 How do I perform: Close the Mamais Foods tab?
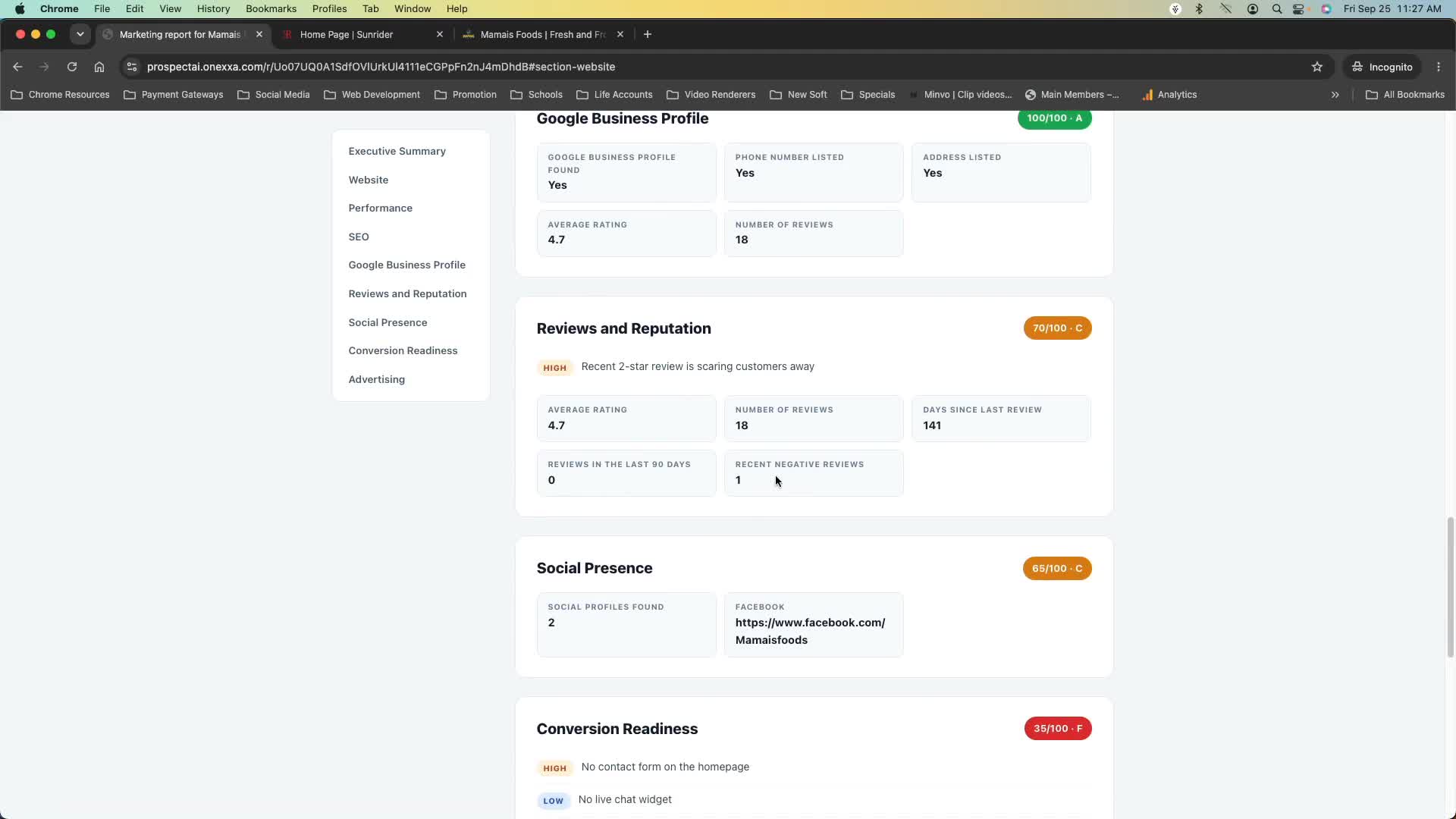click(620, 34)
